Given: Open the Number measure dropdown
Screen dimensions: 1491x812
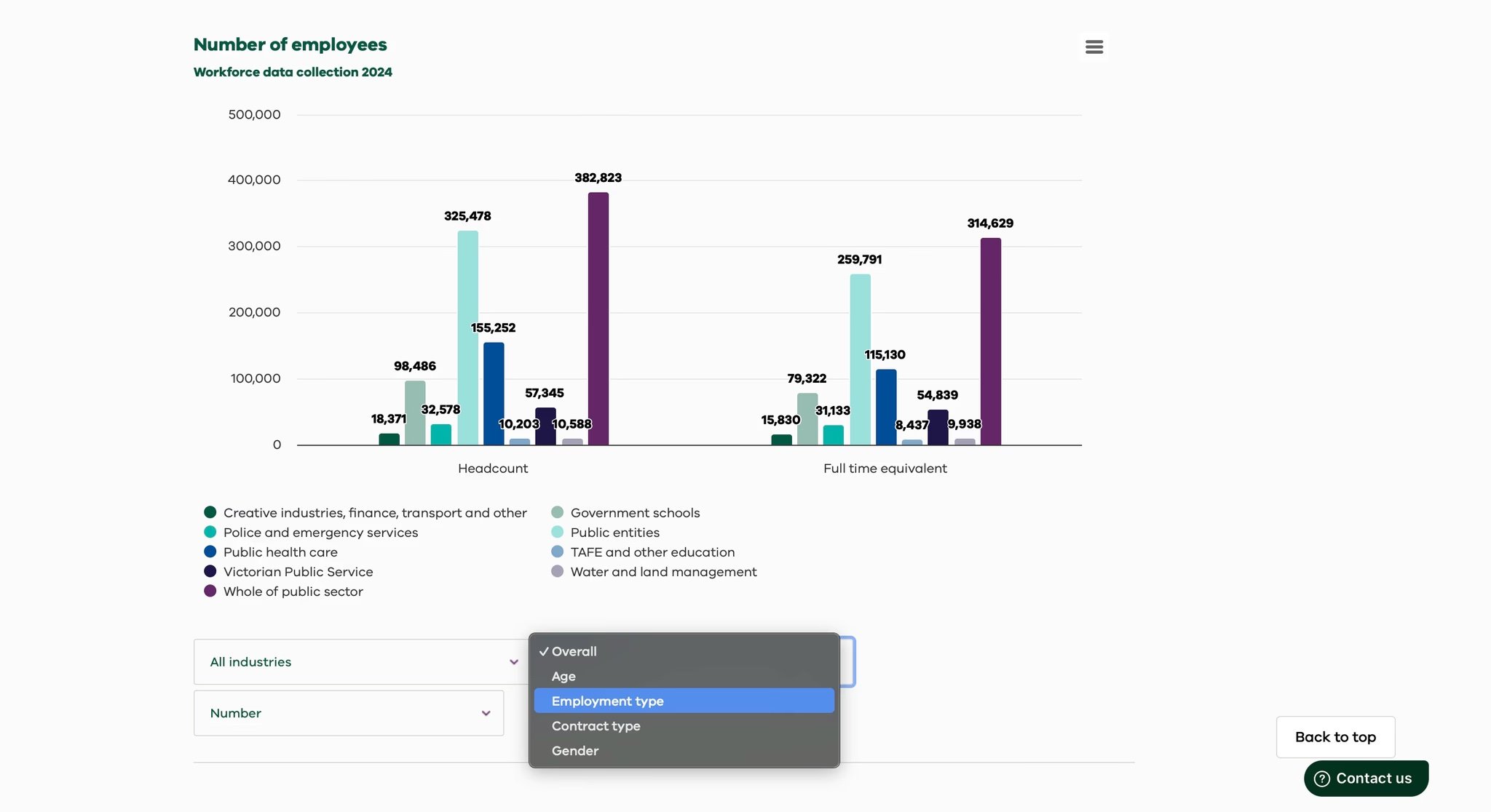Looking at the screenshot, I should [x=348, y=713].
